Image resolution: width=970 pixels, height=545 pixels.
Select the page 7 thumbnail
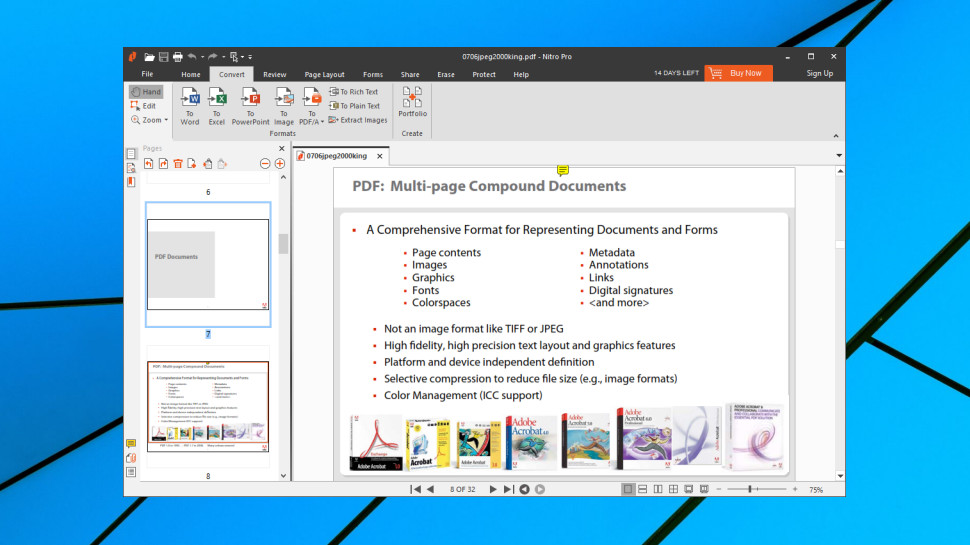(x=208, y=264)
